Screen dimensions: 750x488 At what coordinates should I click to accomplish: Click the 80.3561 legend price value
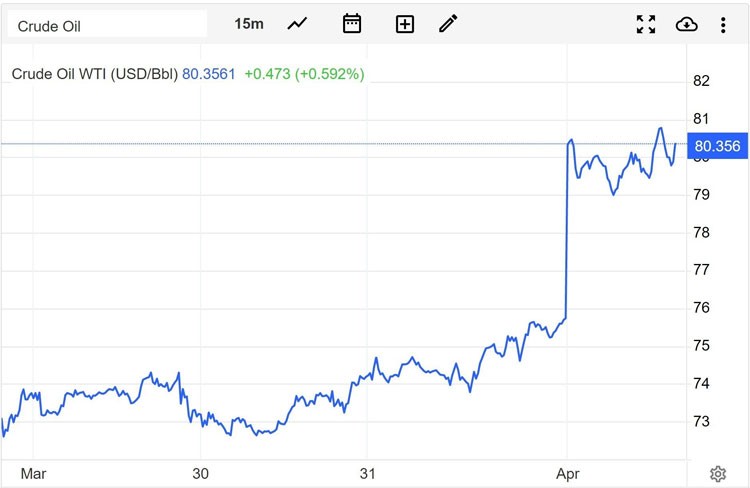coord(209,73)
